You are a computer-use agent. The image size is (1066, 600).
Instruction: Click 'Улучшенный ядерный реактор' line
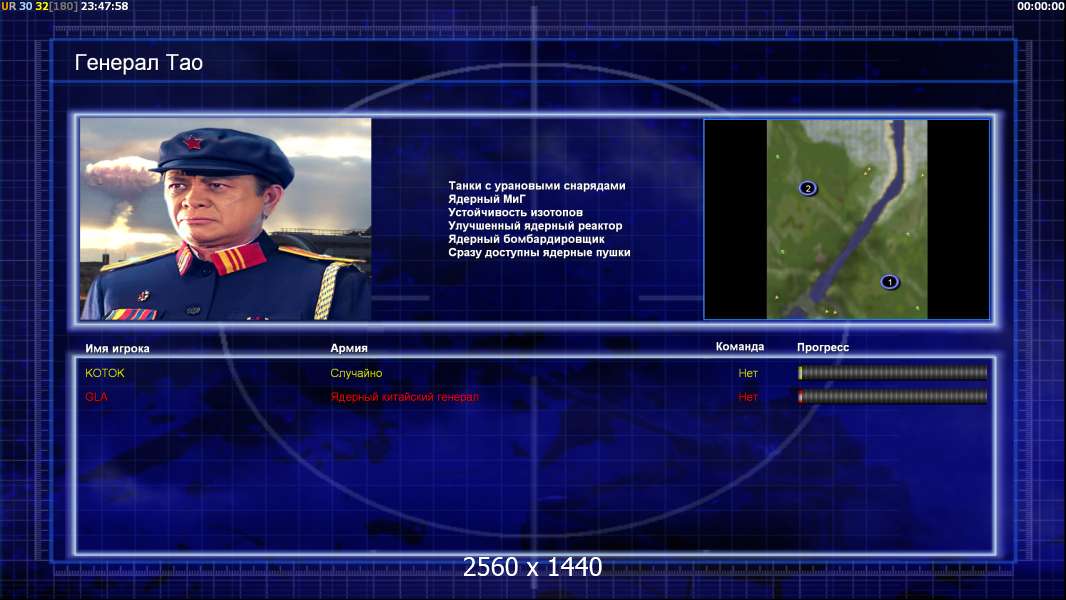[x=535, y=226]
